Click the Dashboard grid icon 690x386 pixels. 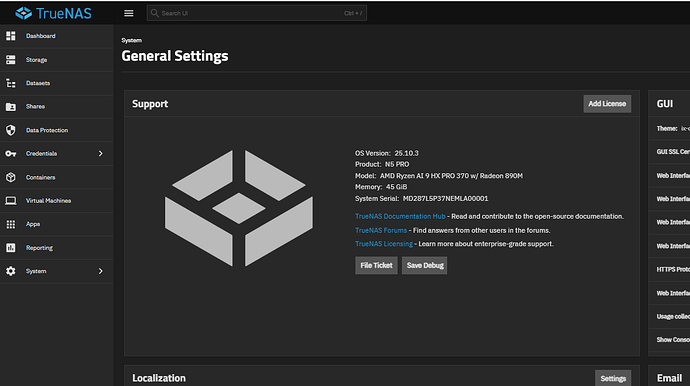click(x=11, y=36)
